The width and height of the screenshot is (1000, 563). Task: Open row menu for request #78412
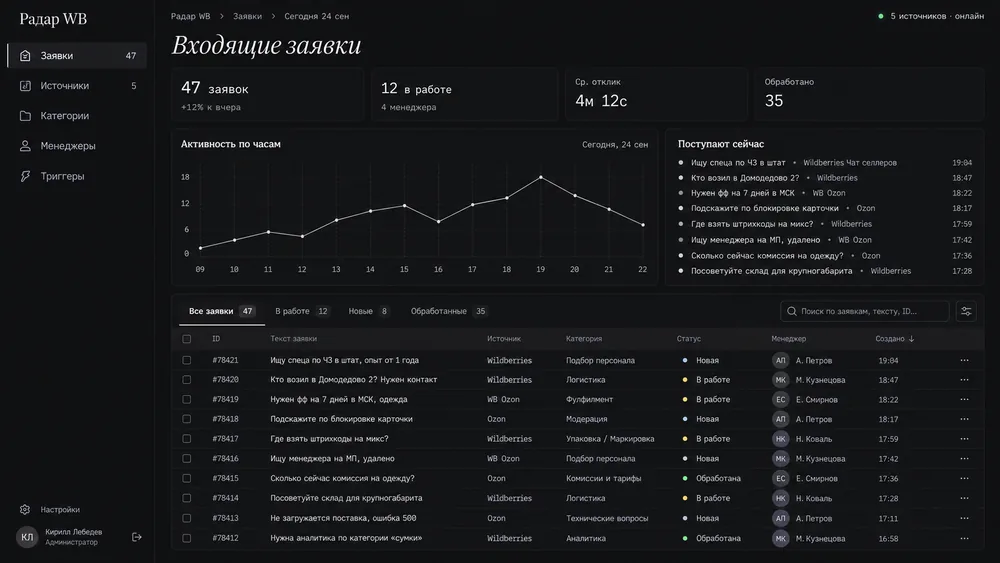coord(964,538)
